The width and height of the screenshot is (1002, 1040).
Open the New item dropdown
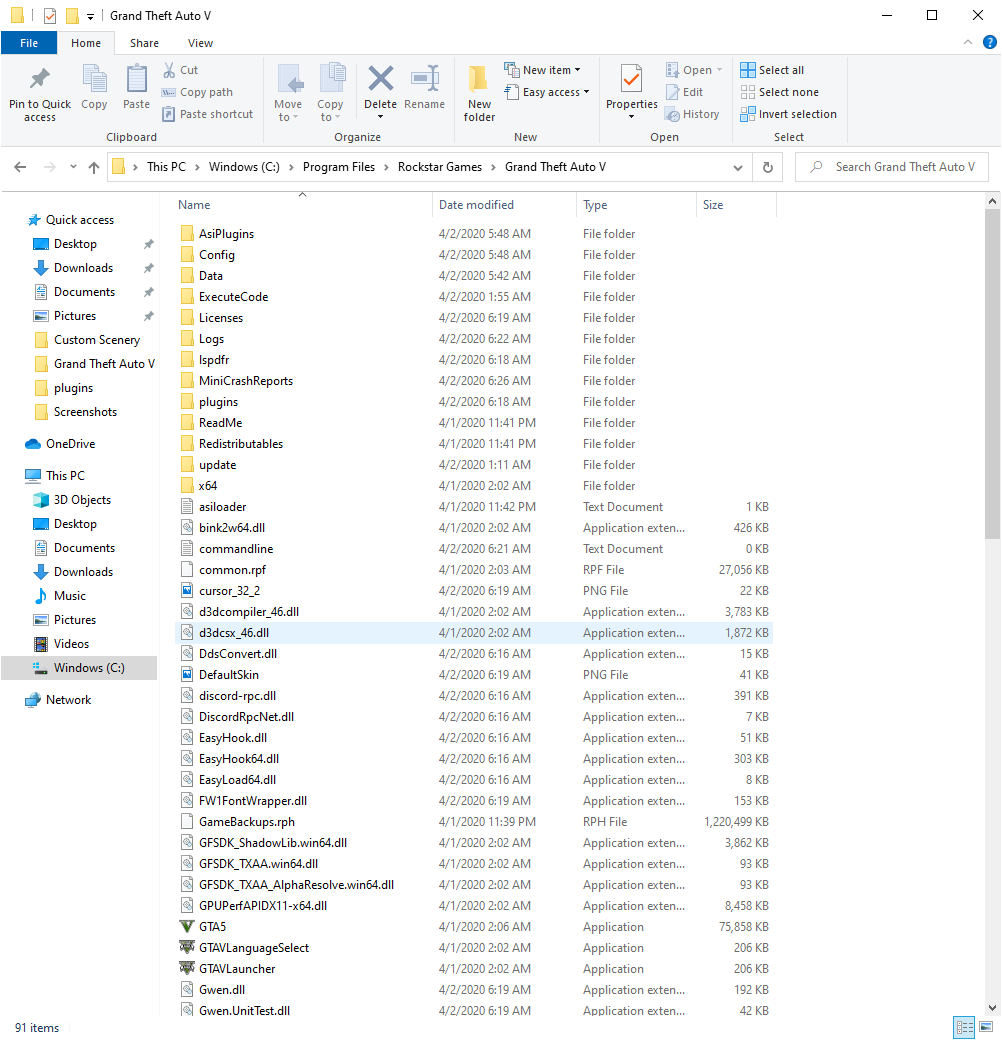[x=542, y=70]
